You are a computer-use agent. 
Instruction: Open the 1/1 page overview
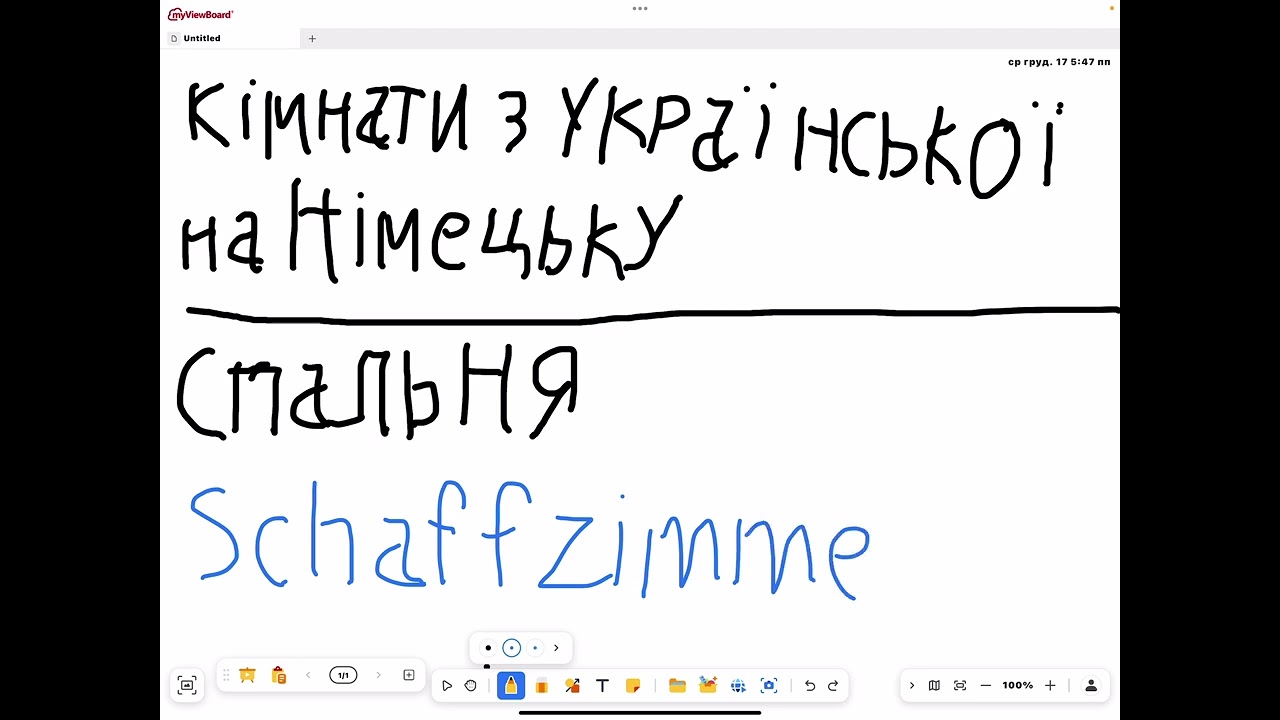point(343,676)
